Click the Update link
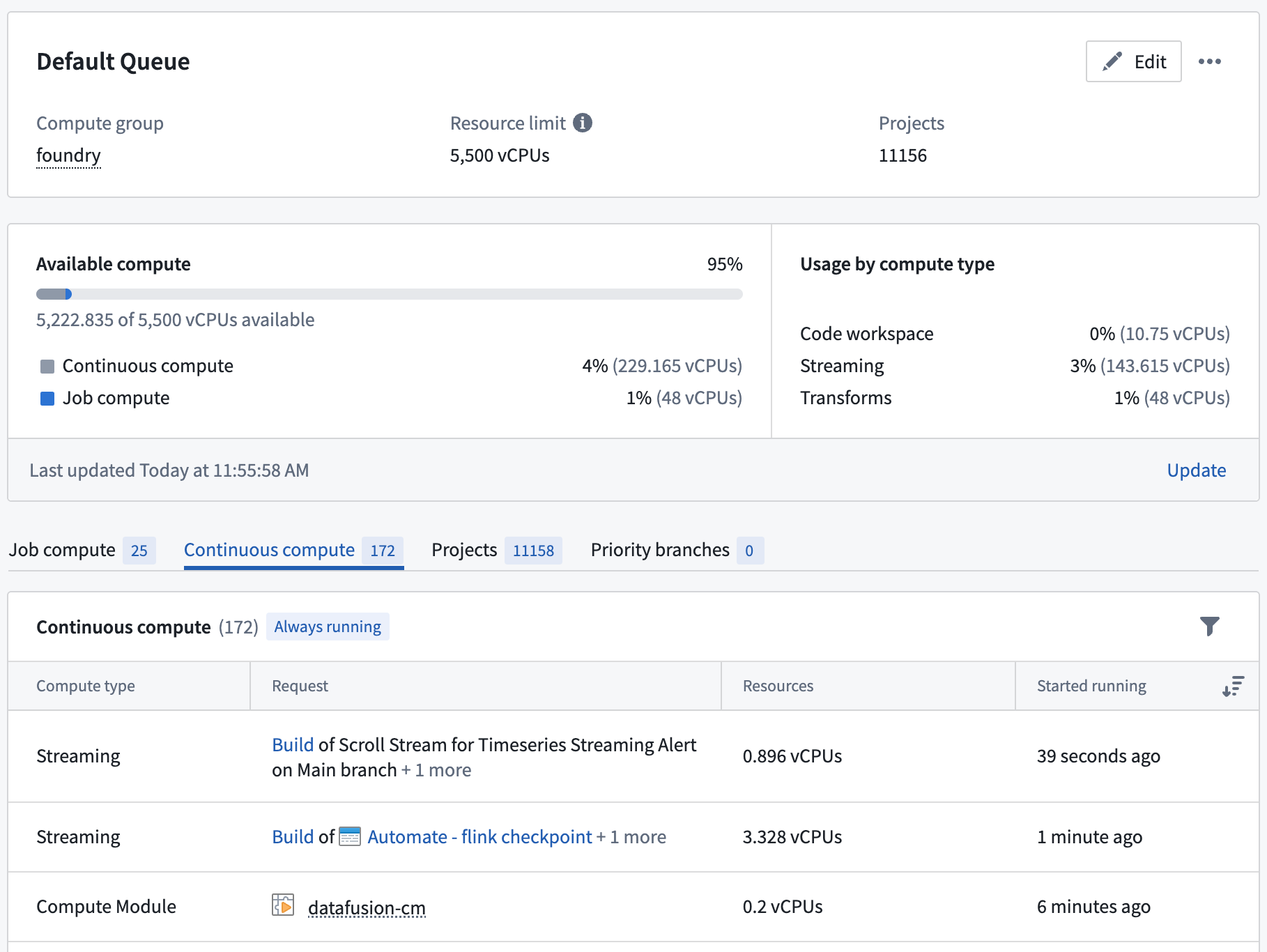Viewport: 1267px width, 952px height. click(1196, 470)
